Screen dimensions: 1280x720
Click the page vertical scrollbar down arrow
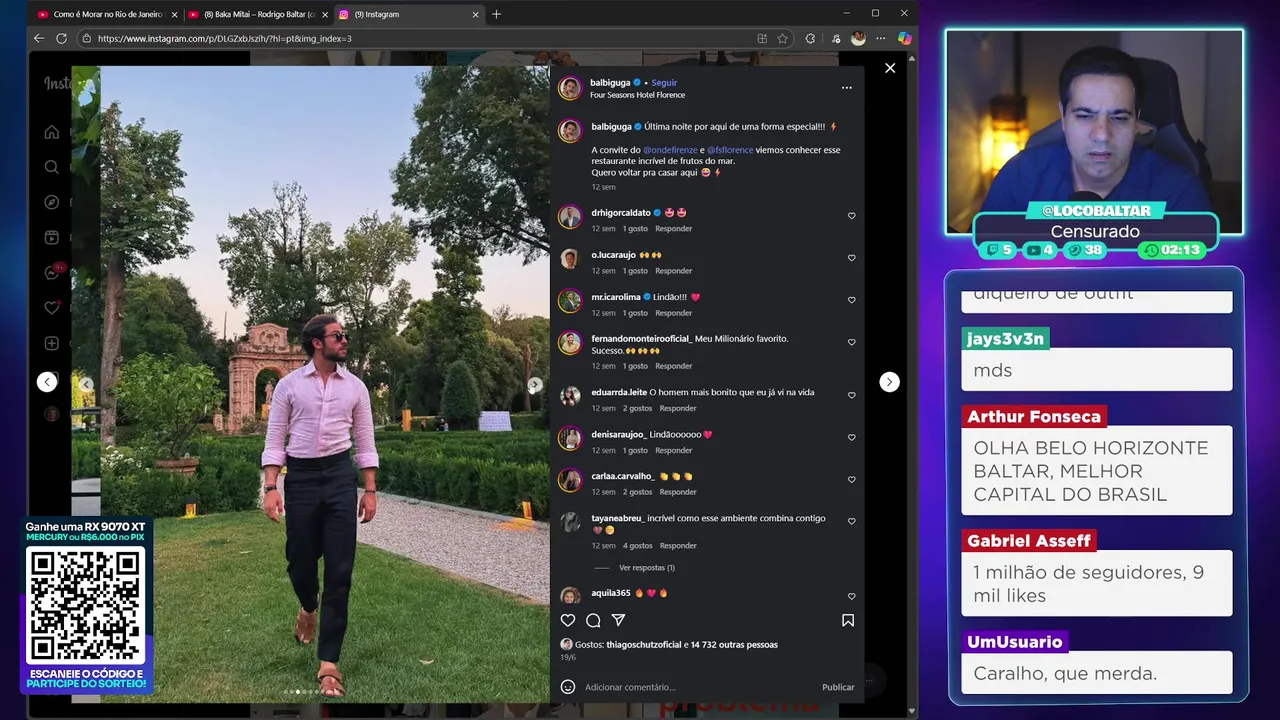(x=912, y=712)
